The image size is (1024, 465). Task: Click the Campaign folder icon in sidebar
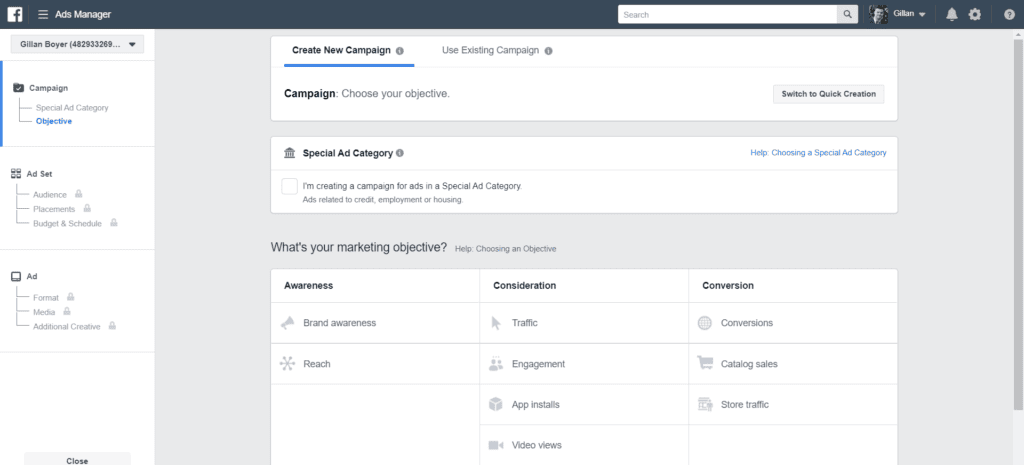click(x=18, y=88)
